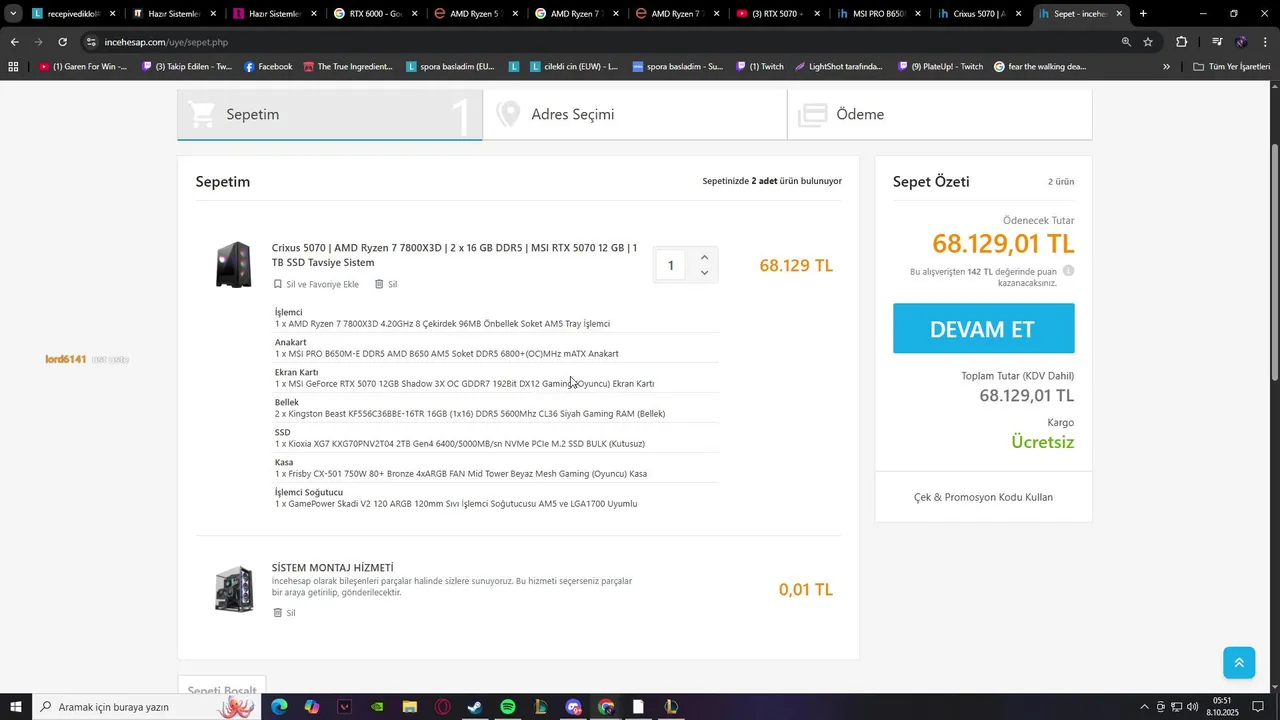Open the tab search dropdown arrow
1280x720 pixels.
(13, 14)
